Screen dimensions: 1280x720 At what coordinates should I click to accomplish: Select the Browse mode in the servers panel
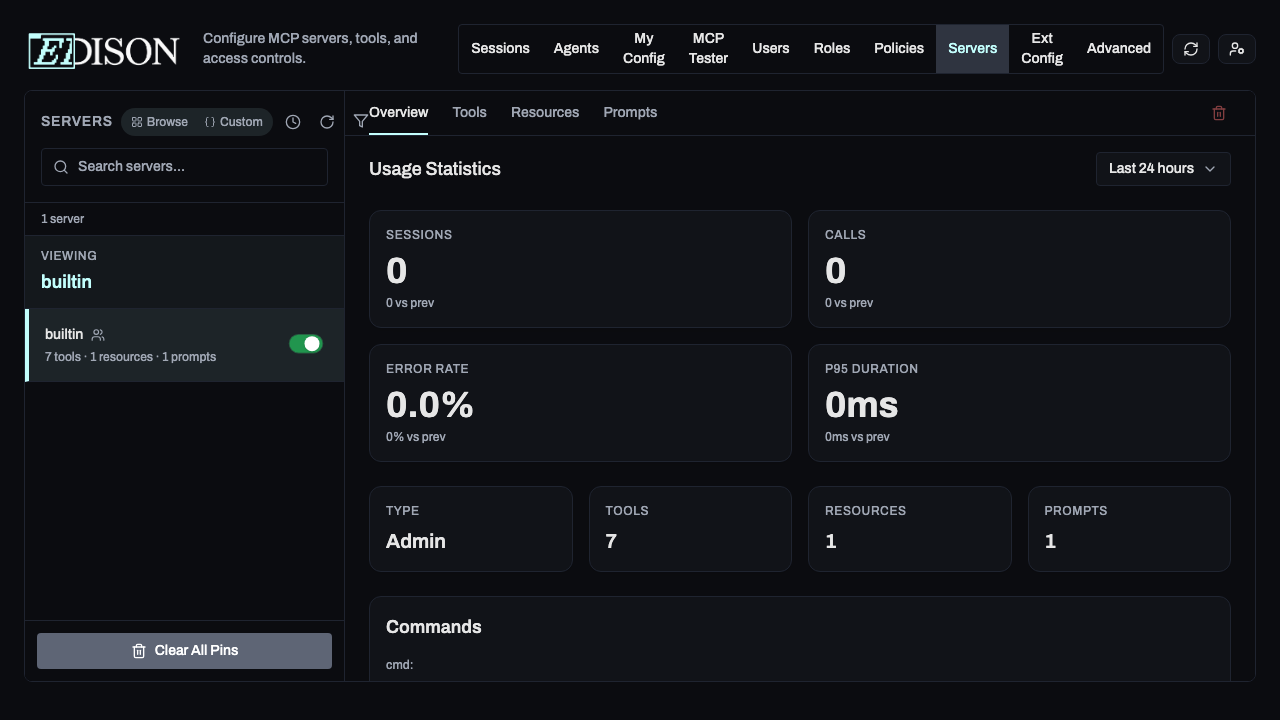pyautogui.click(x=159, y=121)
